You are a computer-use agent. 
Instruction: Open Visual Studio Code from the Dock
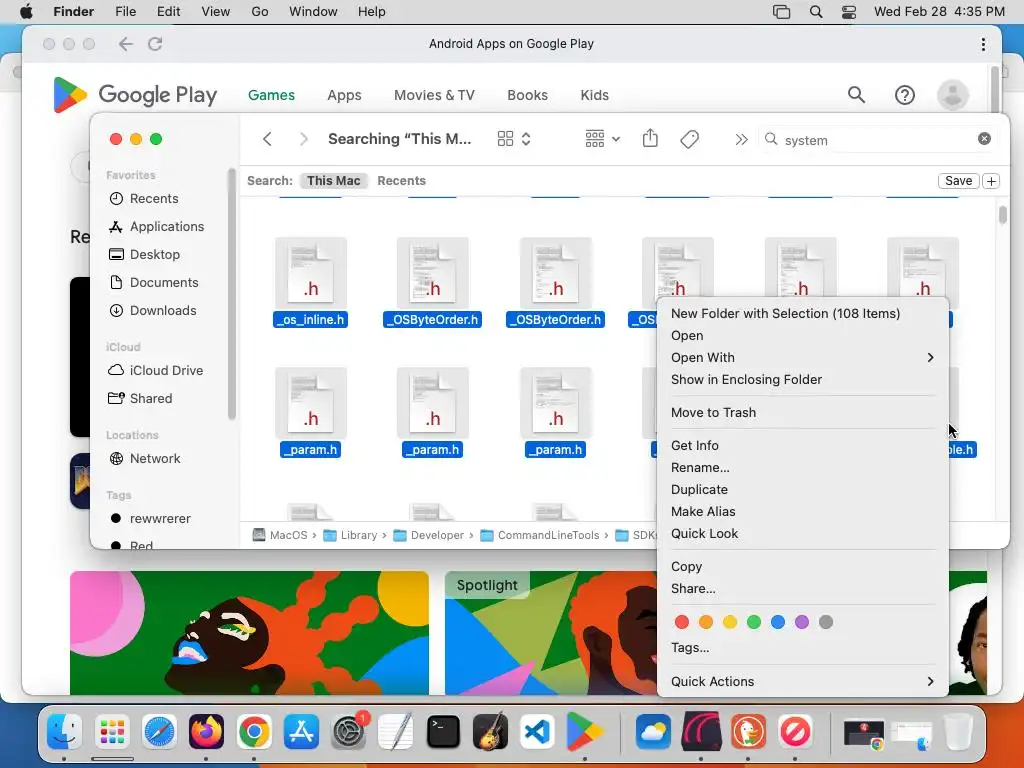tap(537, 732)
